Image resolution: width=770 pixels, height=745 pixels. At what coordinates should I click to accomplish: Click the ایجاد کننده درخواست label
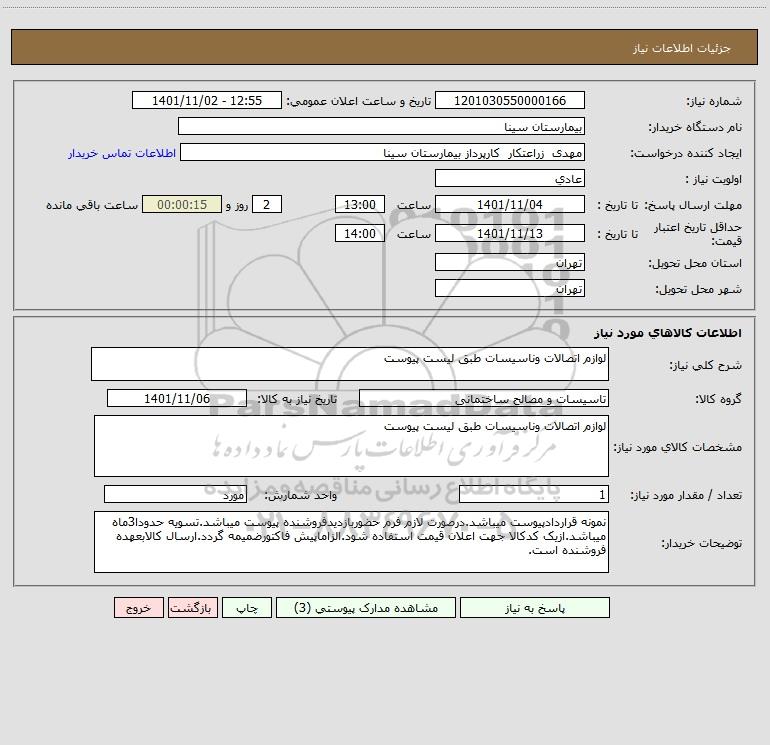click(686, 153)
